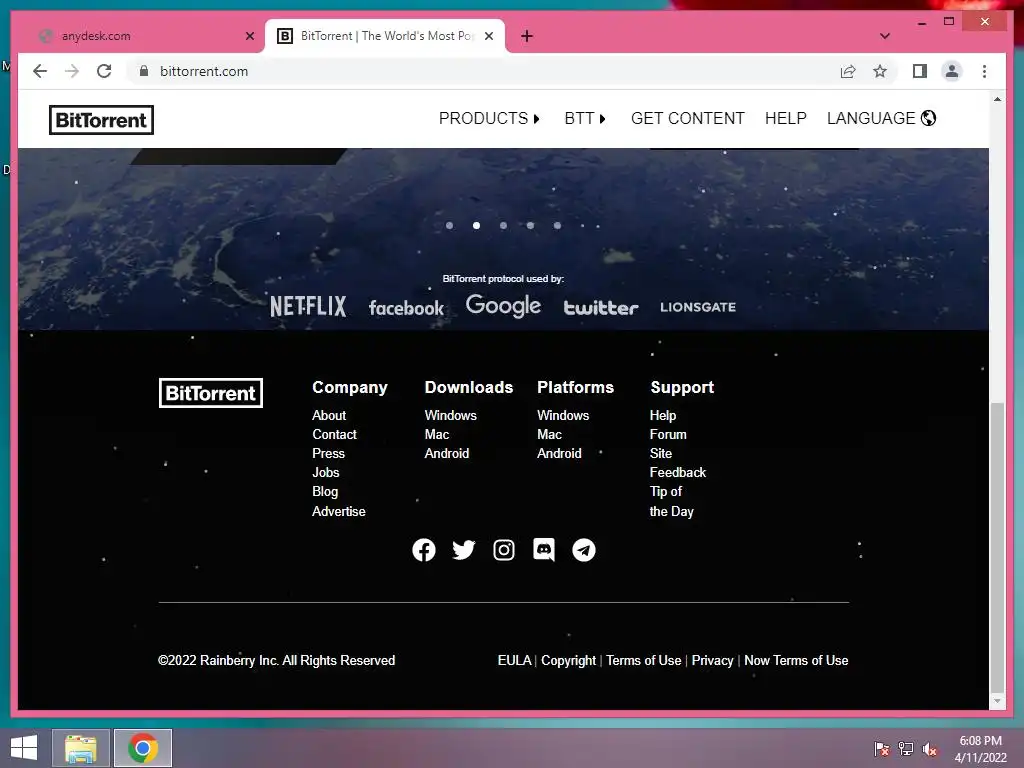Click the Chrome taskbar icon
This screenshot has width=1024, height=768.
pyautogui.click(x=143, y=748)
